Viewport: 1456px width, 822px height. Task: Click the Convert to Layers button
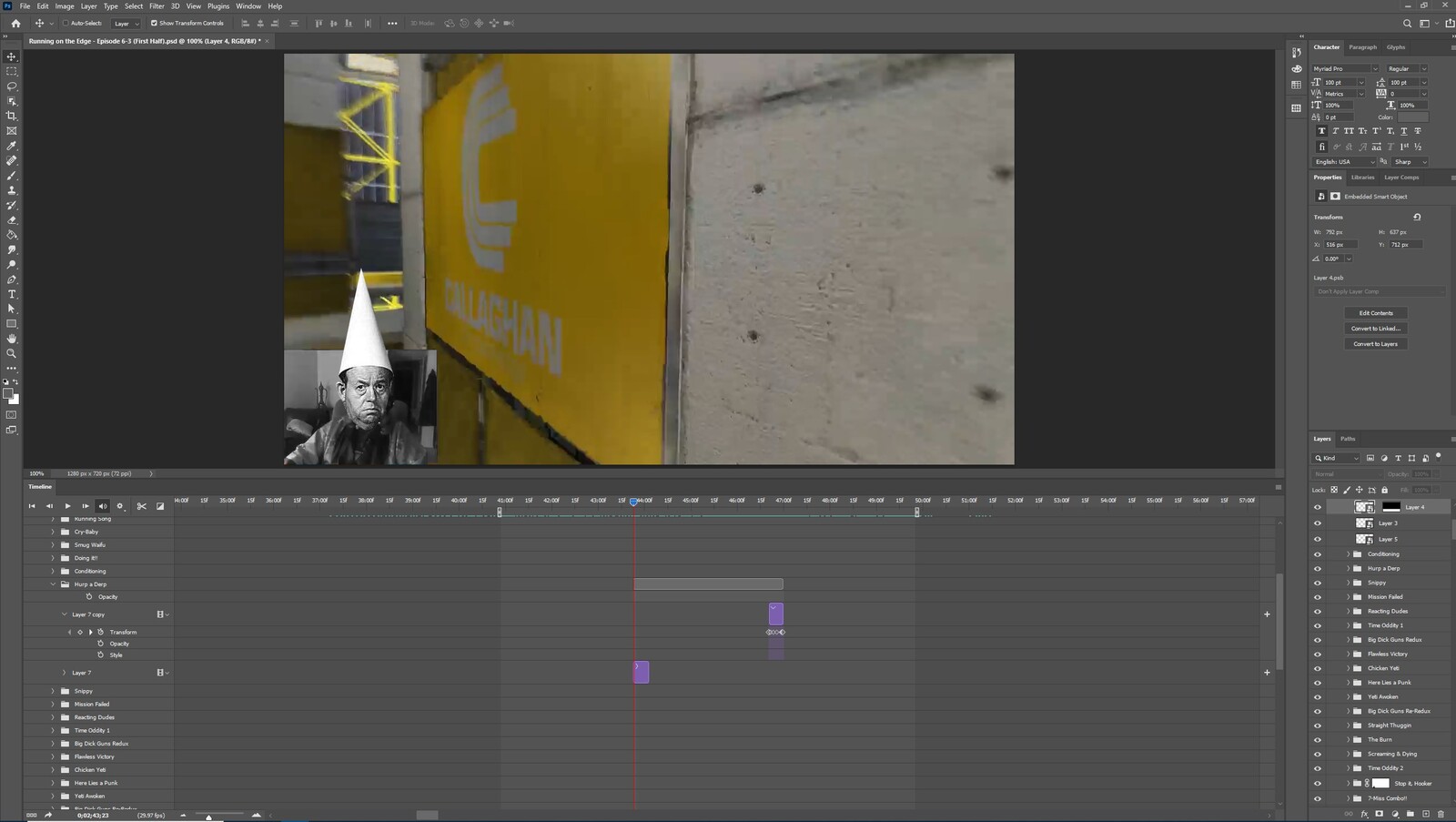point(1376,344)
